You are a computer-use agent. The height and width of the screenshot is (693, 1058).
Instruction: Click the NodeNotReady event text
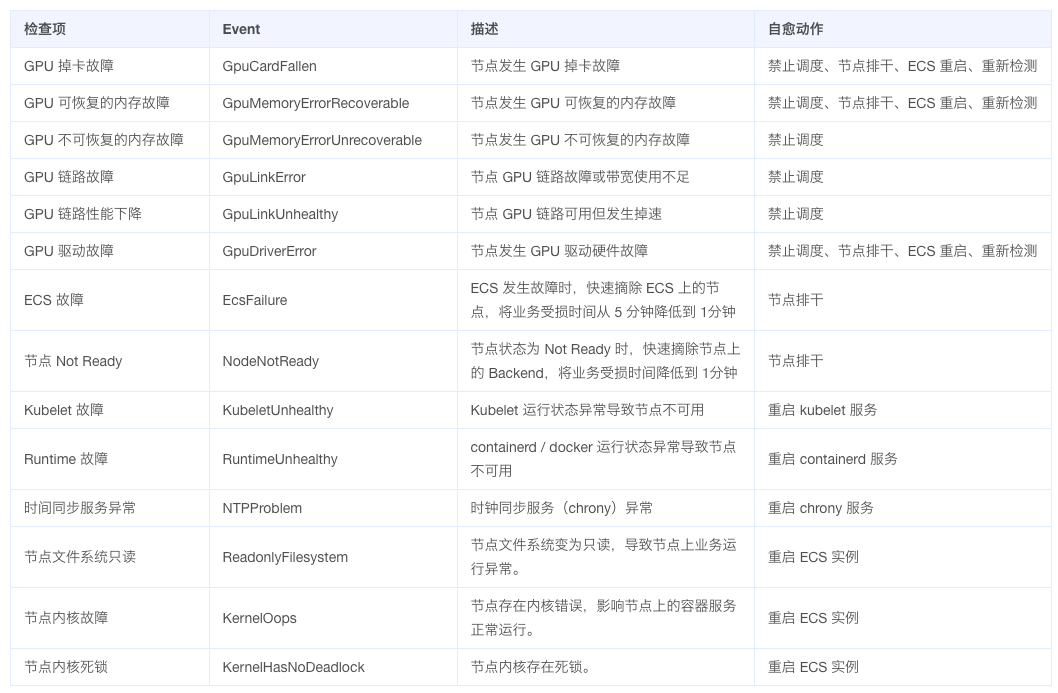point(270,361)
